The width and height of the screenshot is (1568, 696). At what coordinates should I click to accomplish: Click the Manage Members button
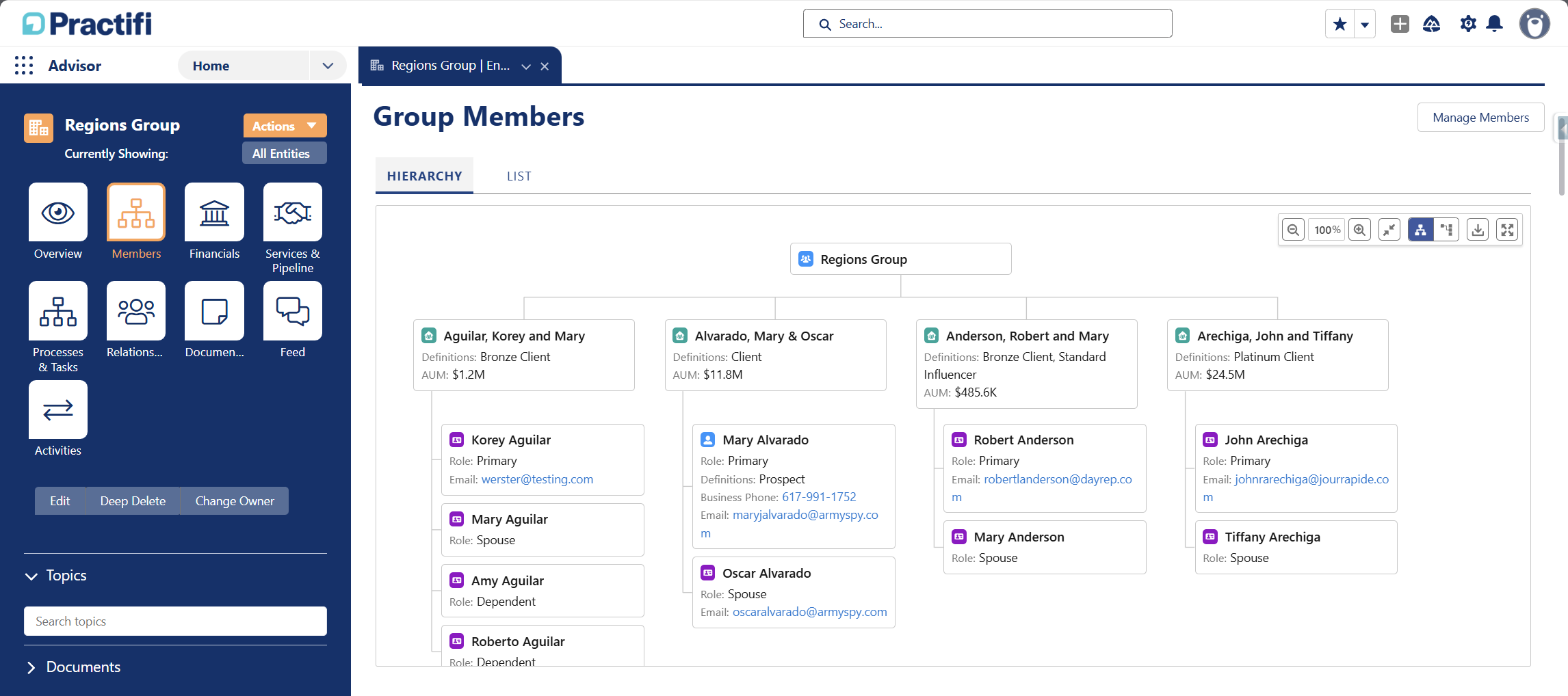1480,118
